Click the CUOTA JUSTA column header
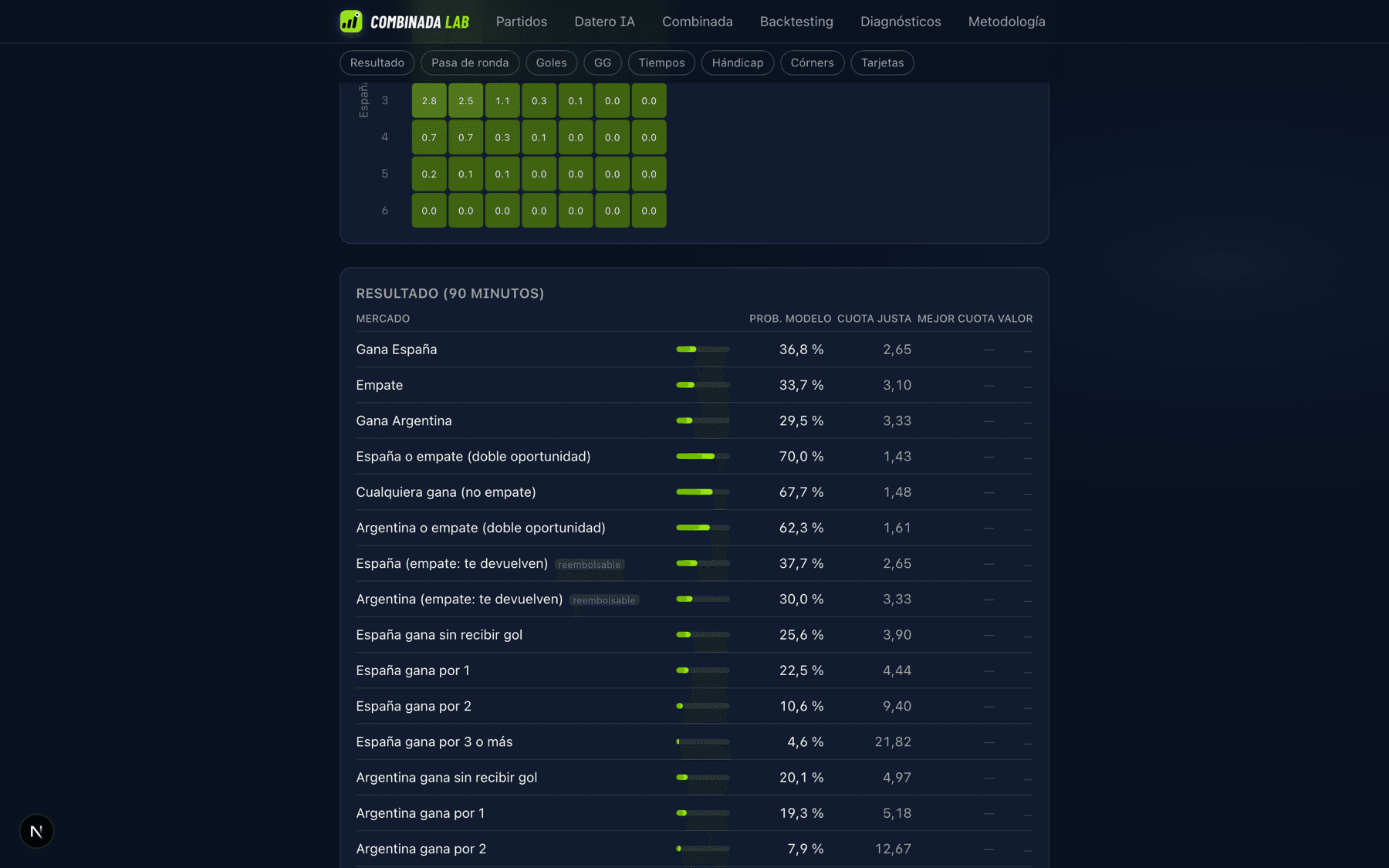The image size is (1389, 868). click(874, 319)
